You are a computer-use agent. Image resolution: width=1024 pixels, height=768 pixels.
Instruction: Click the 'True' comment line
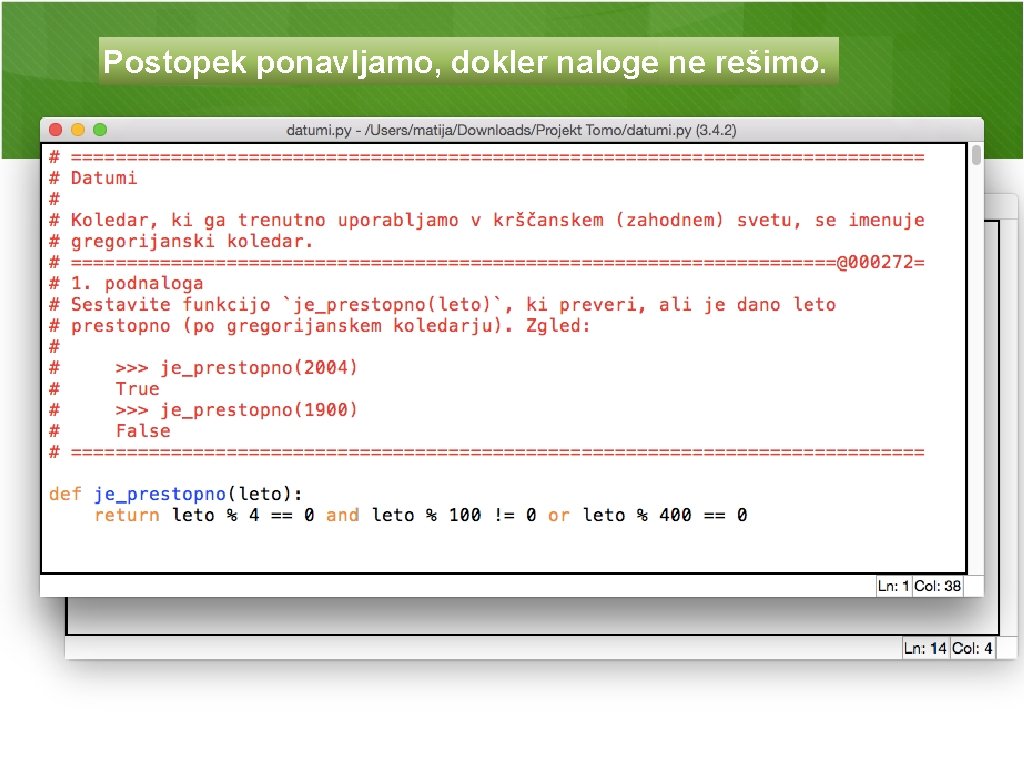(x=138, y=389)
